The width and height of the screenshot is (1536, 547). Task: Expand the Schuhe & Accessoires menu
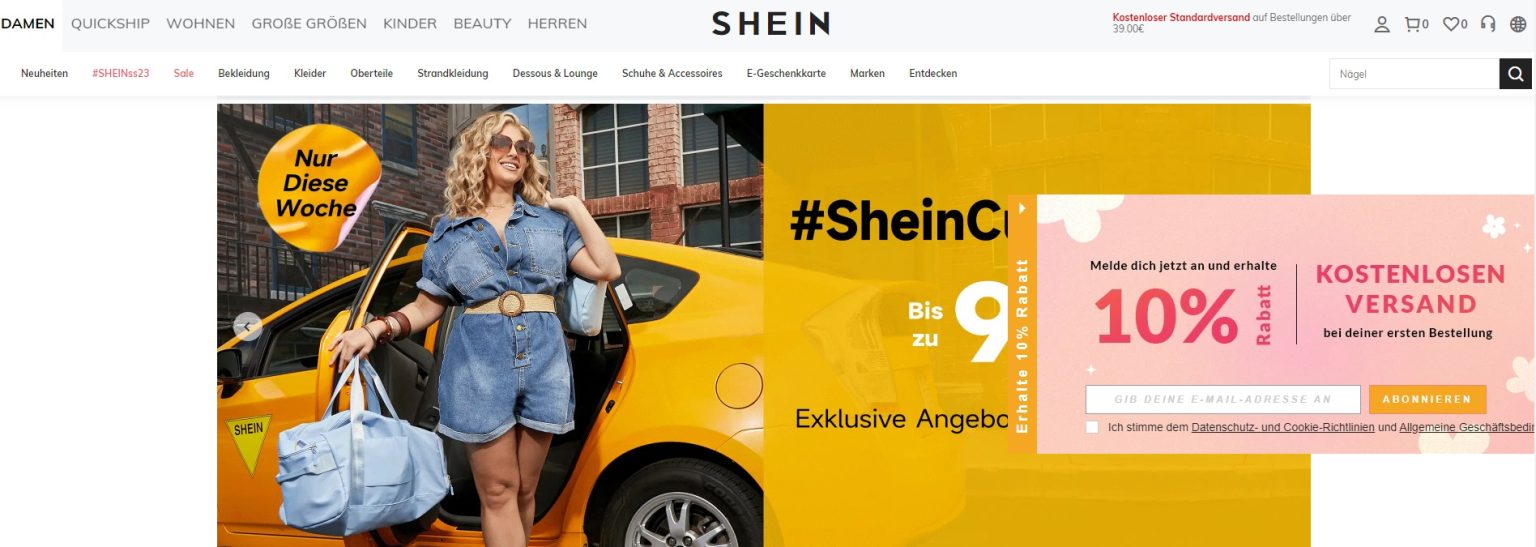(x=672, y=73)
